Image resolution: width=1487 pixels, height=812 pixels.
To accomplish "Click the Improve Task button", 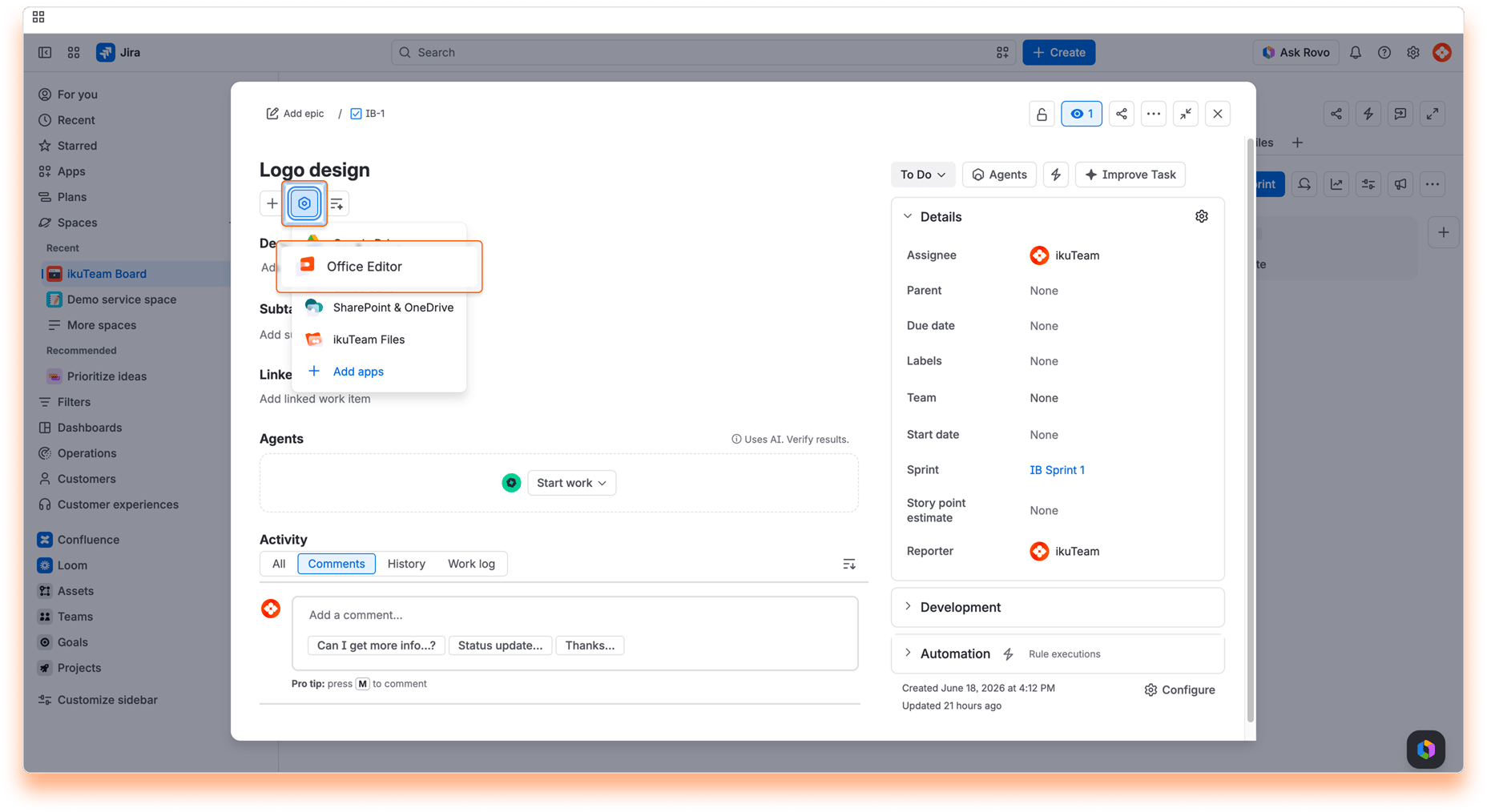I will tap(1130, 175).
